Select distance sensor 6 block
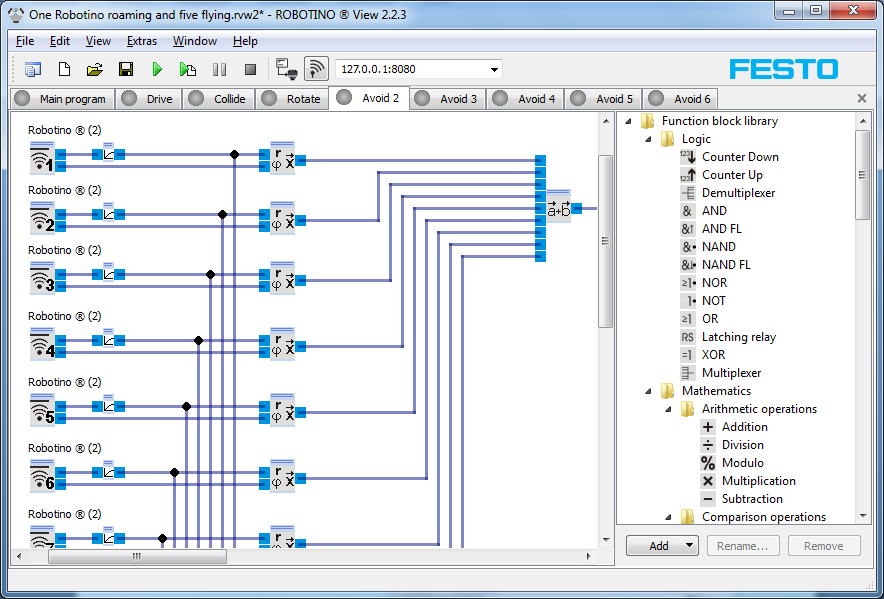 pyautogui.click(x=42, y=475)
